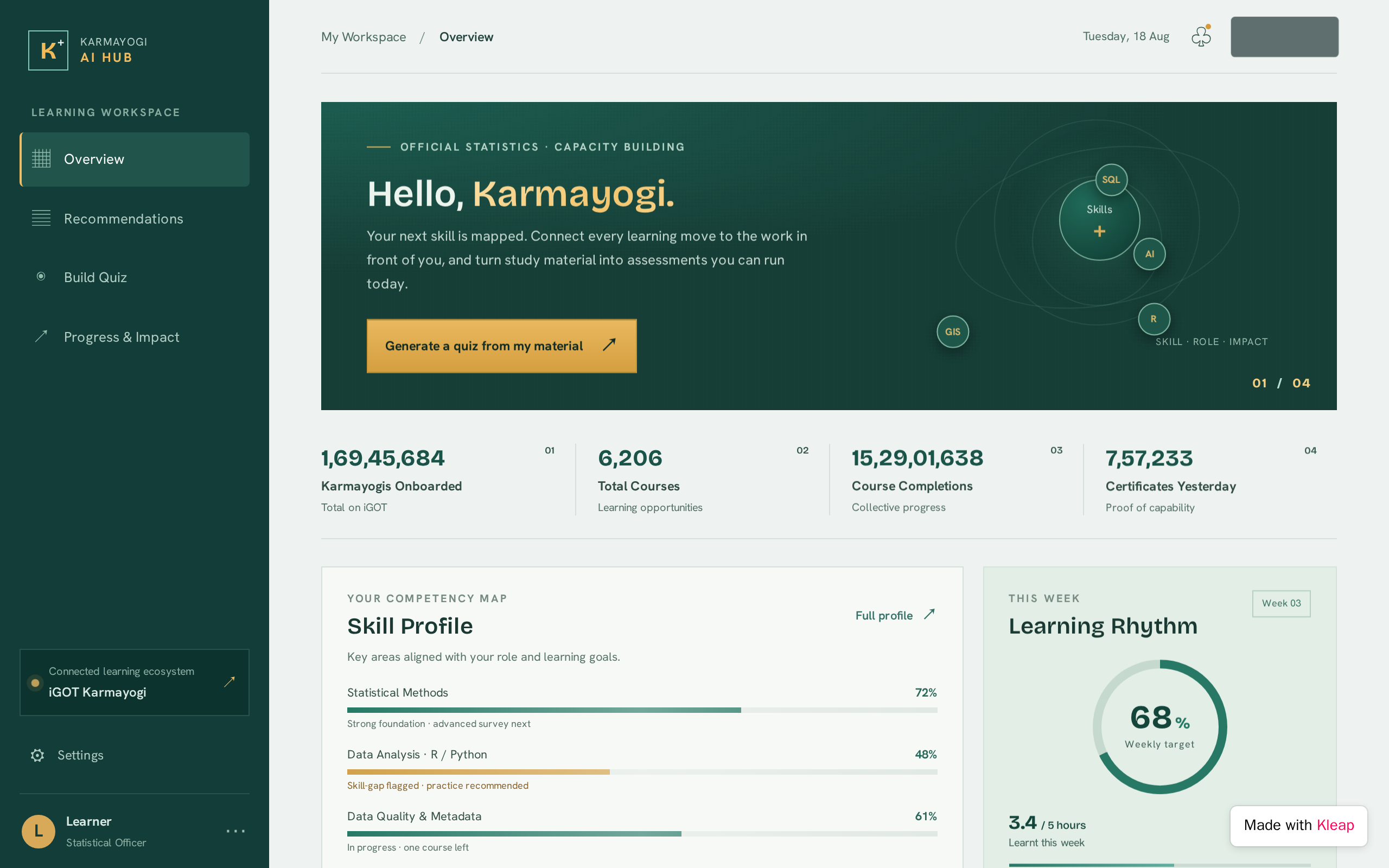1389x868 pixels.
Task: Click the GIS skill bubble
Action: (x=953, y=332)
